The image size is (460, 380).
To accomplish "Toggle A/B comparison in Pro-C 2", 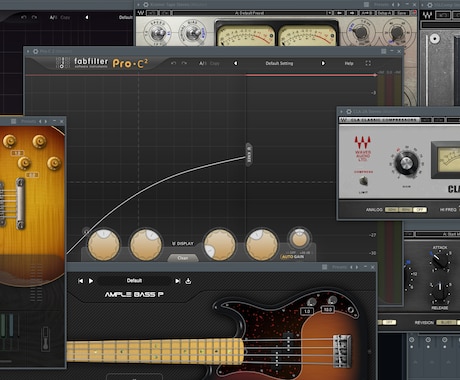I will pyautogui.click(x=203, y=63).
